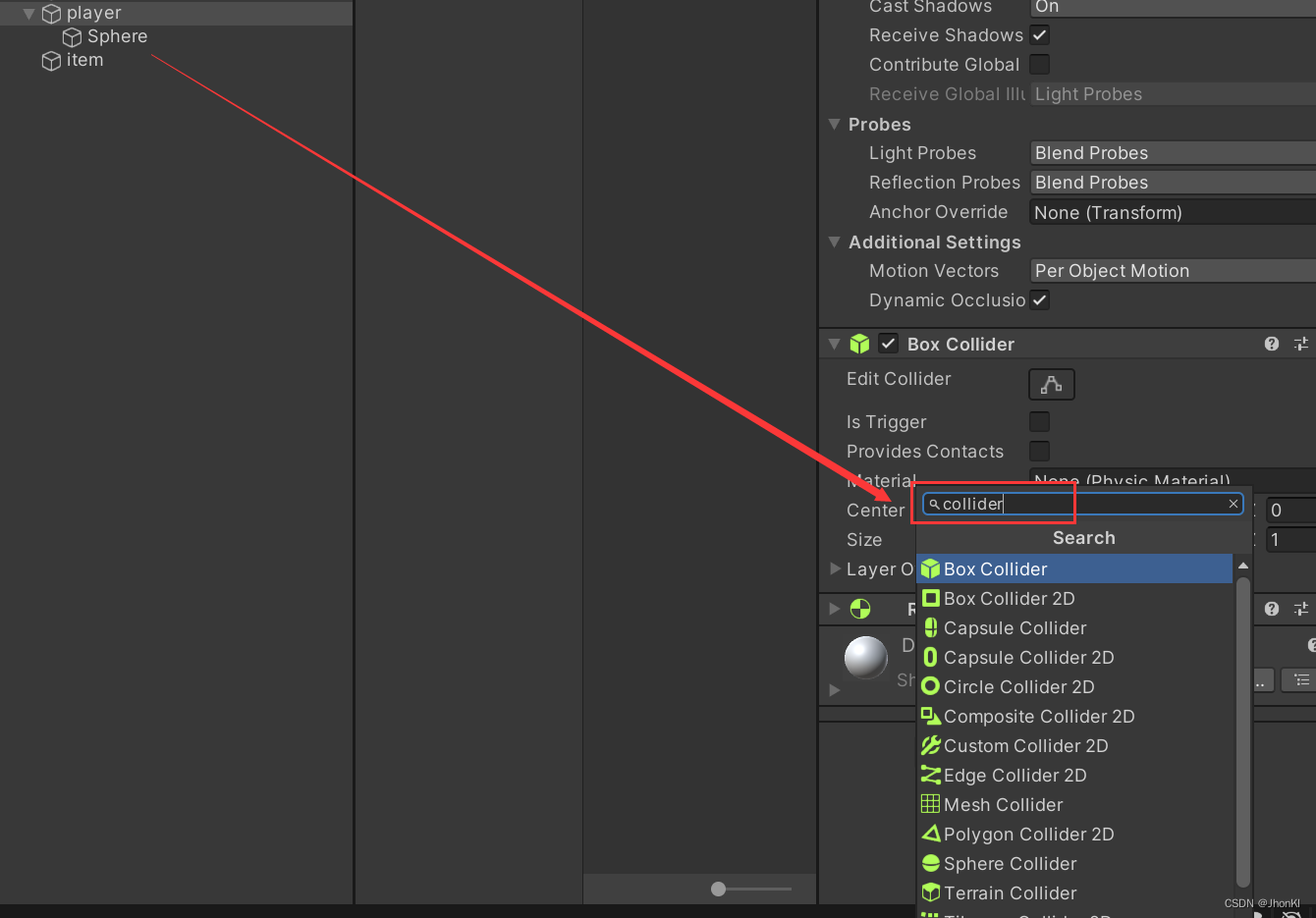The image size is (1316, 918).
Task: Click the Box Collider 2D square icon
Action: point(931,598)
